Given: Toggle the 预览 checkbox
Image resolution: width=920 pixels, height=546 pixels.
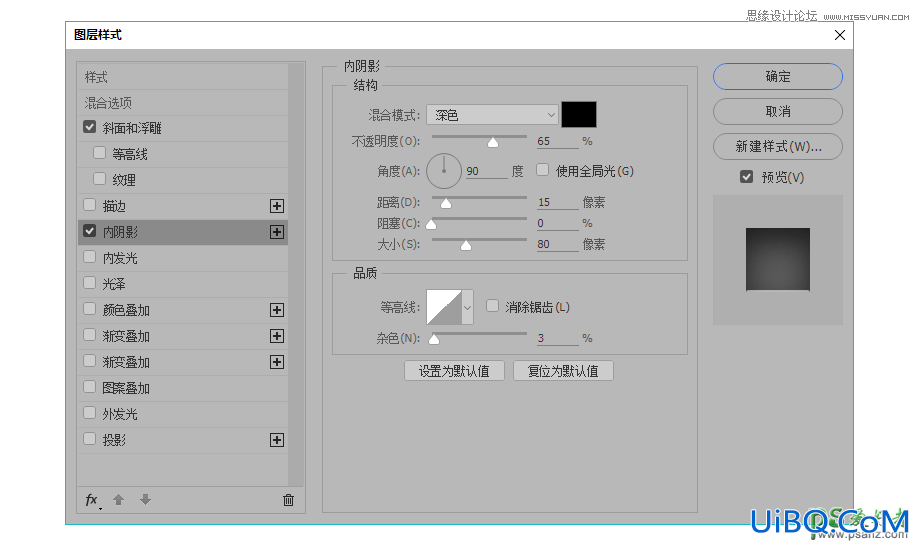Looking at the screenshot, I should 746,177.
